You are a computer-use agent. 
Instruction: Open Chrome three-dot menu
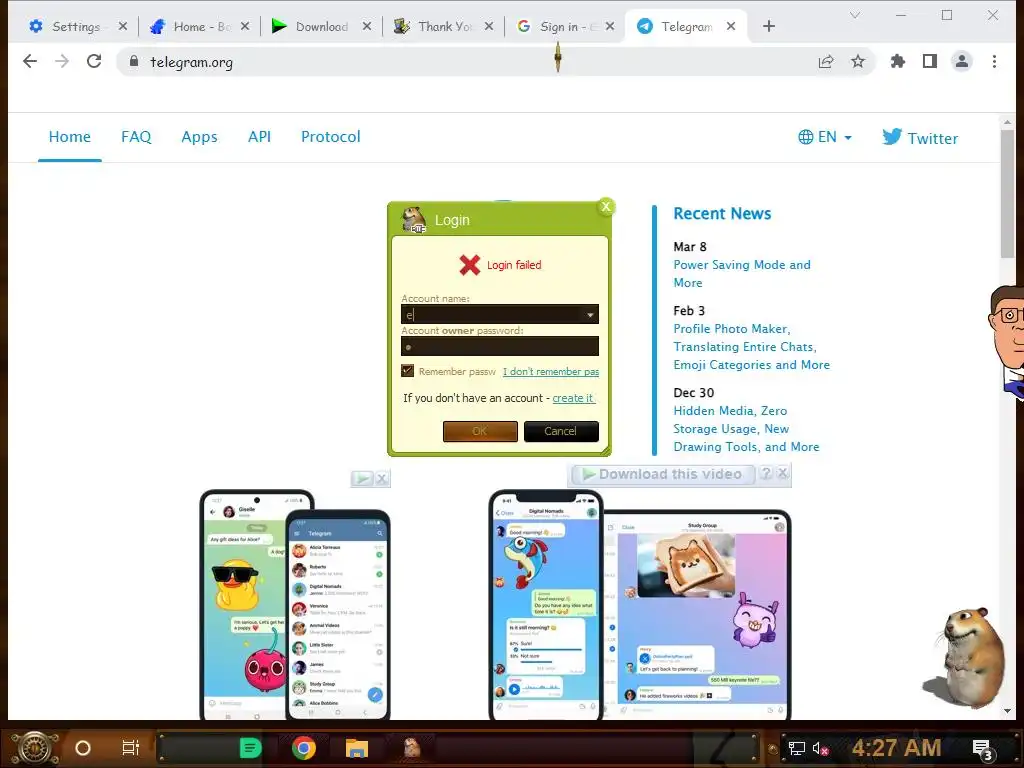(994, 61)
